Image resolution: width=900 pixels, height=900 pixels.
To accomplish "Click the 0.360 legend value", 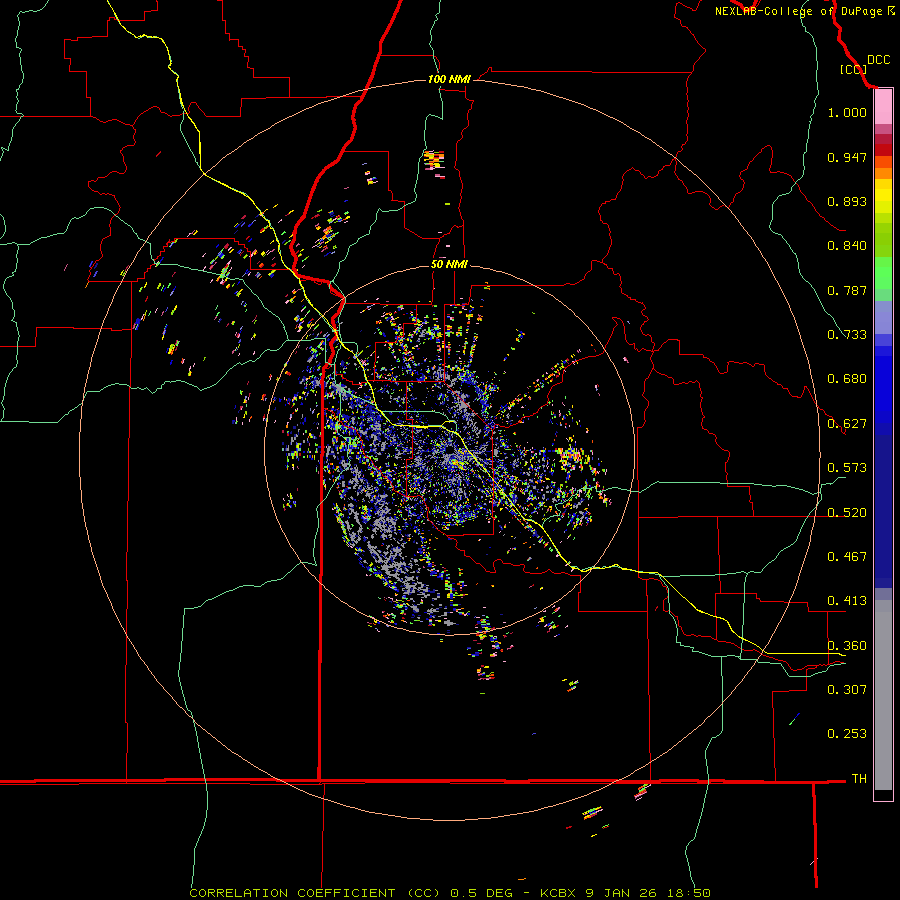I will tap(847, 646).
